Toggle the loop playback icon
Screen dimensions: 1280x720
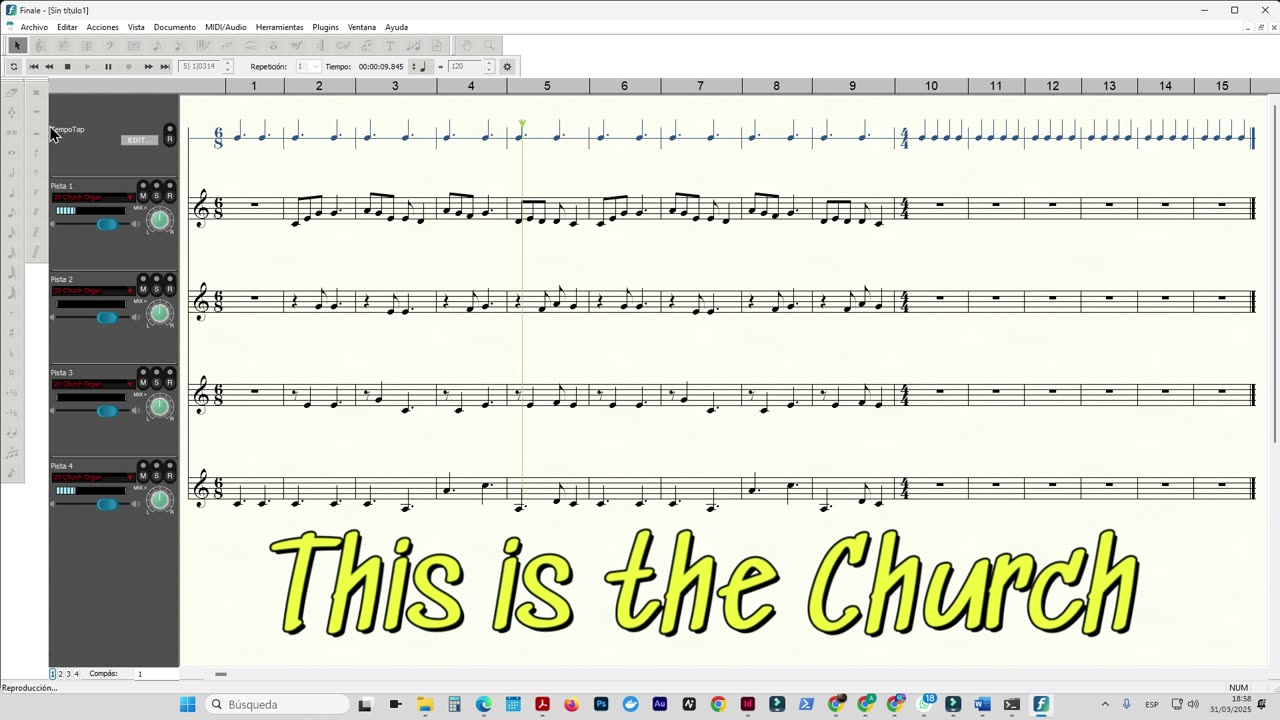14,67
